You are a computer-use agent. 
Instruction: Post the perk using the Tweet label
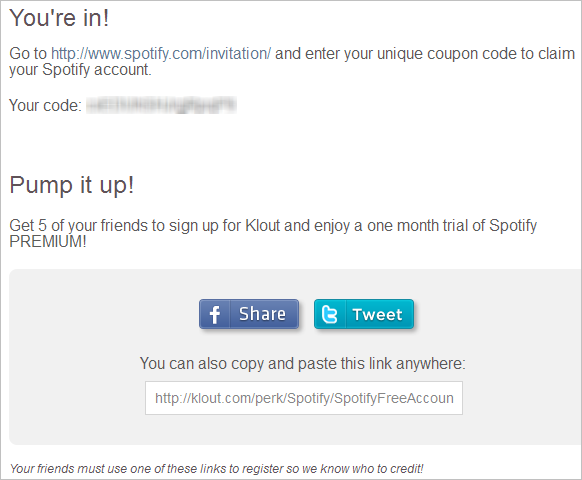pyautogui.click(x=377, y=314)
